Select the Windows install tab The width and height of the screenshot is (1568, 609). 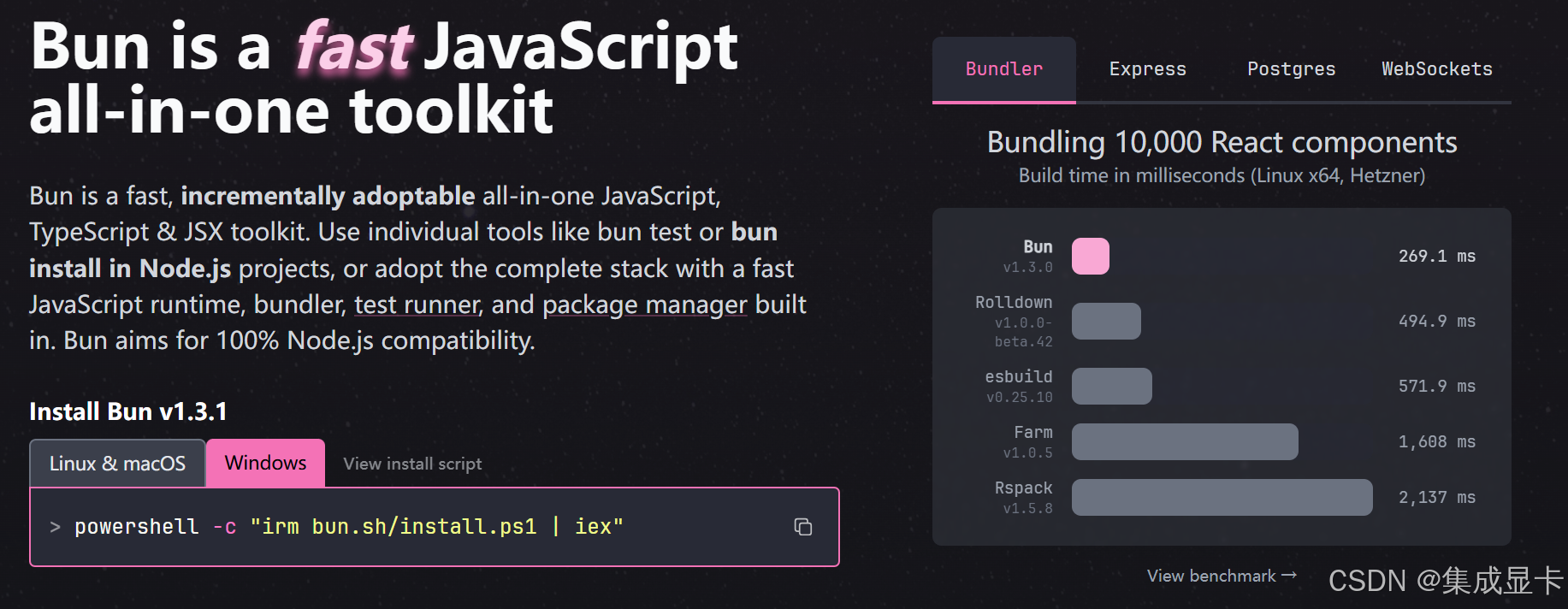(x=265, y=463)
